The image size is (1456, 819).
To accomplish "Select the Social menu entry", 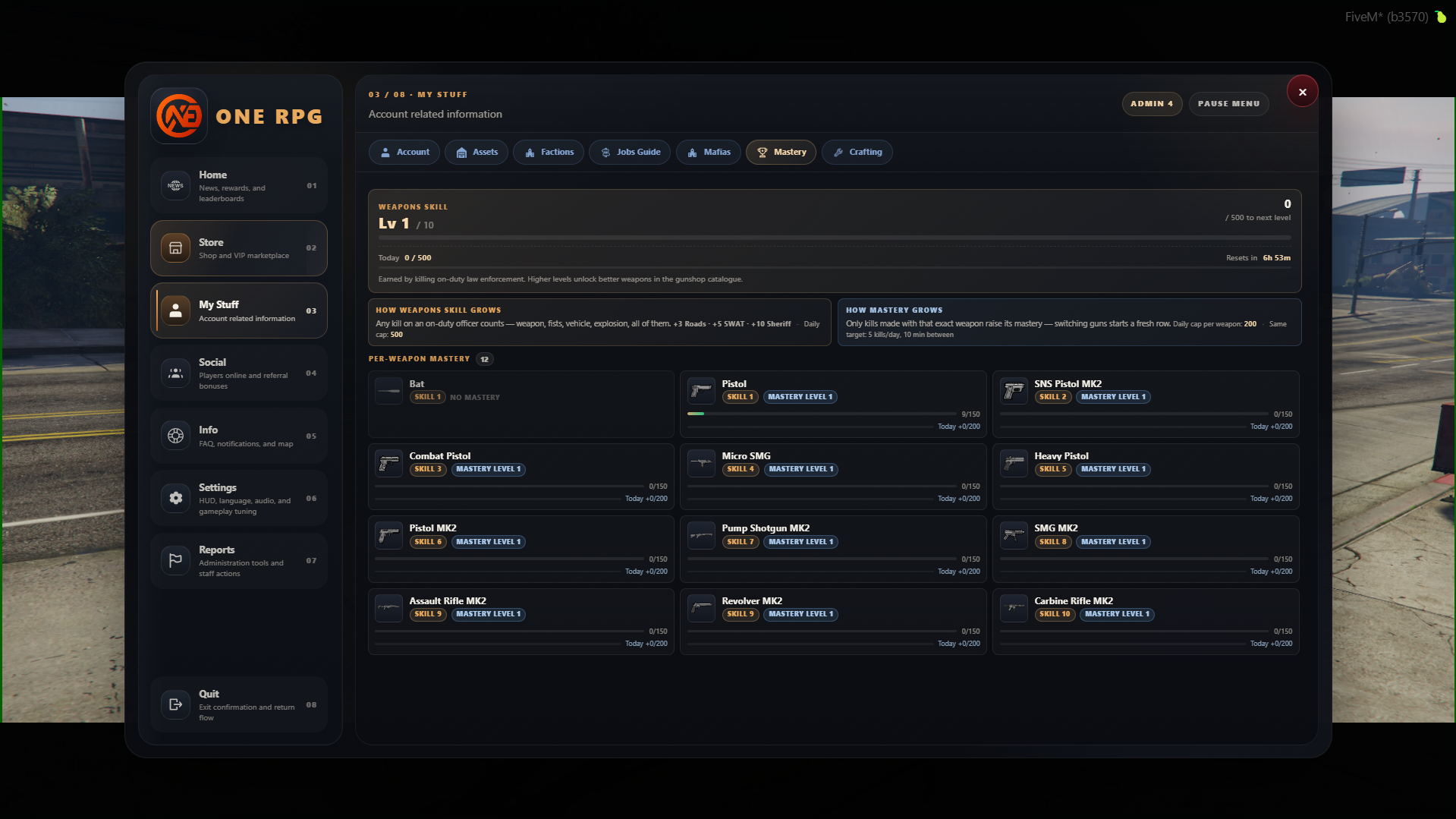I will pos(238,373).
